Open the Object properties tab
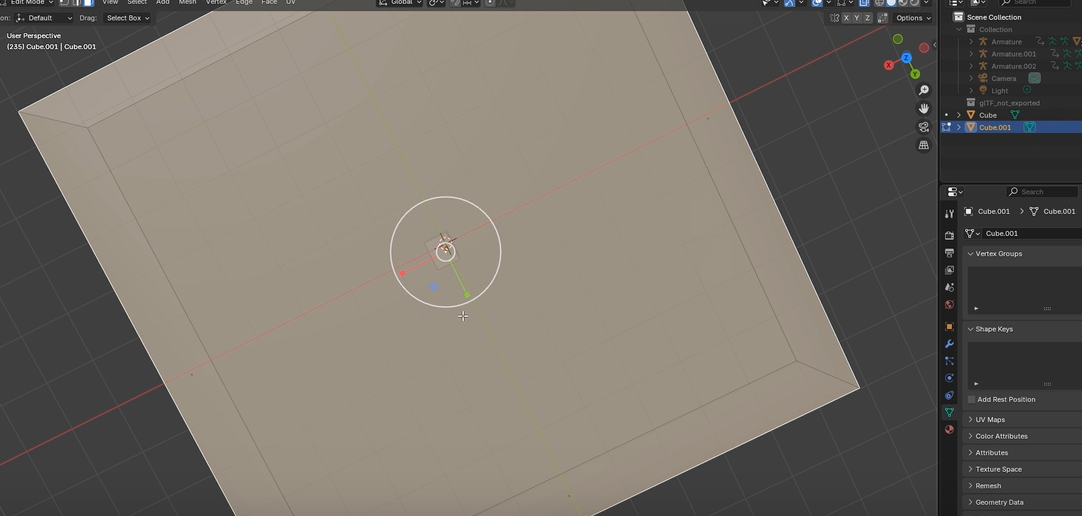 click(950, 327)
